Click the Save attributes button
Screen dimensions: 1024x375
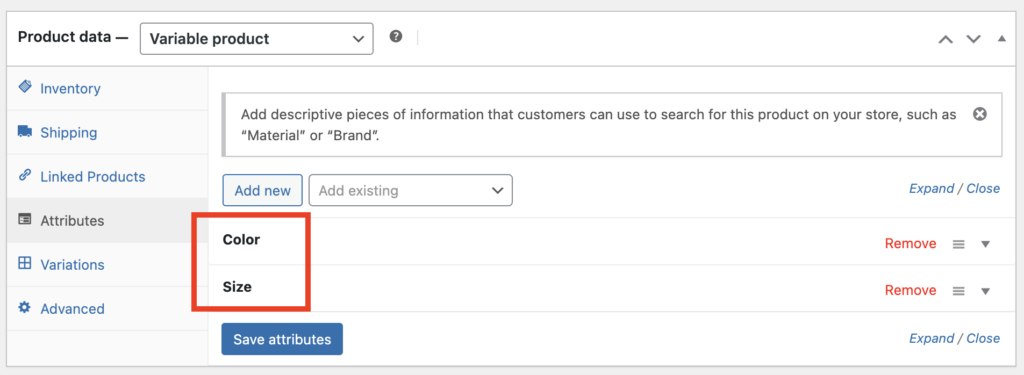[282, 339]
